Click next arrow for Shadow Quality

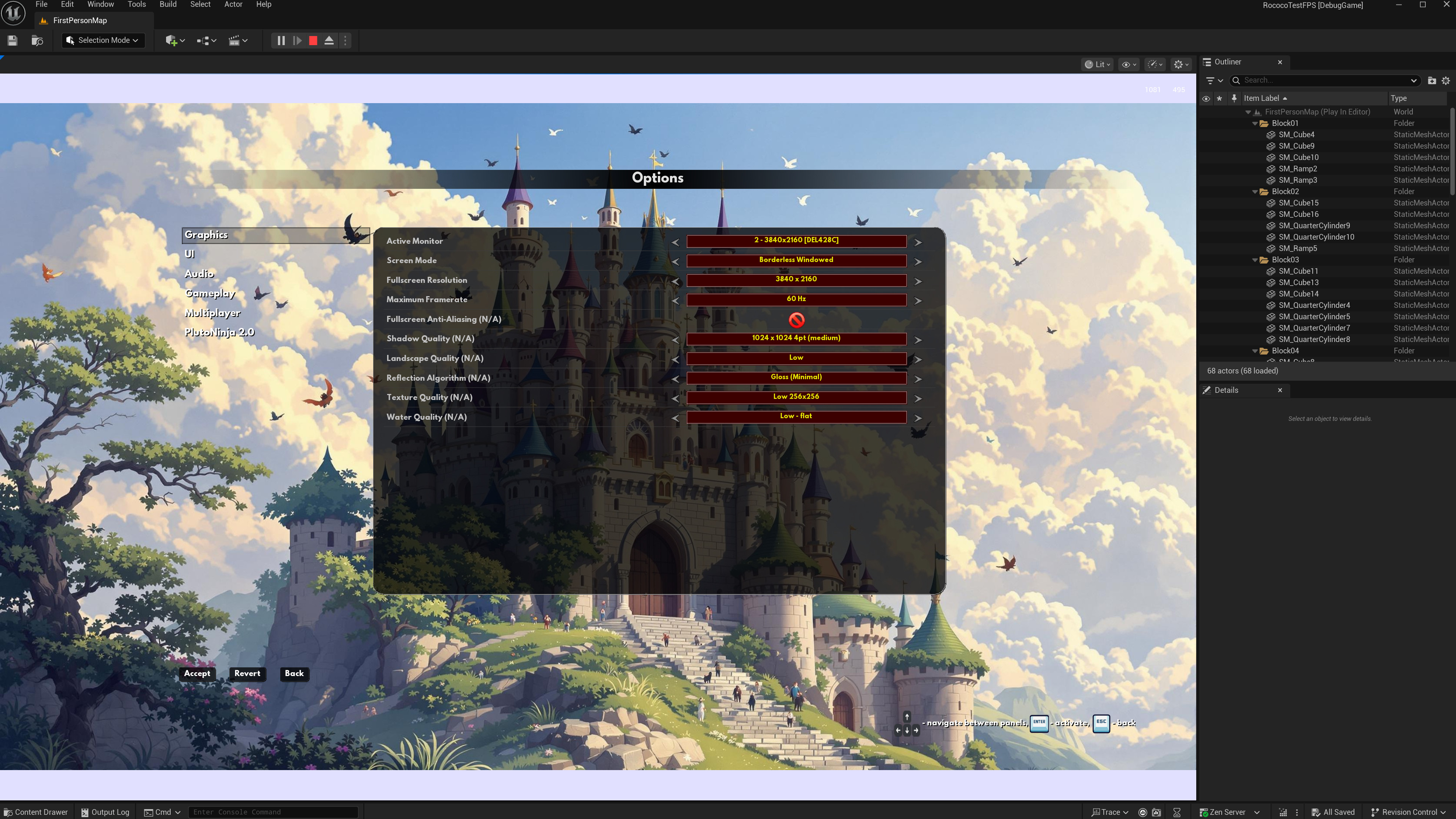click(918, 340)
